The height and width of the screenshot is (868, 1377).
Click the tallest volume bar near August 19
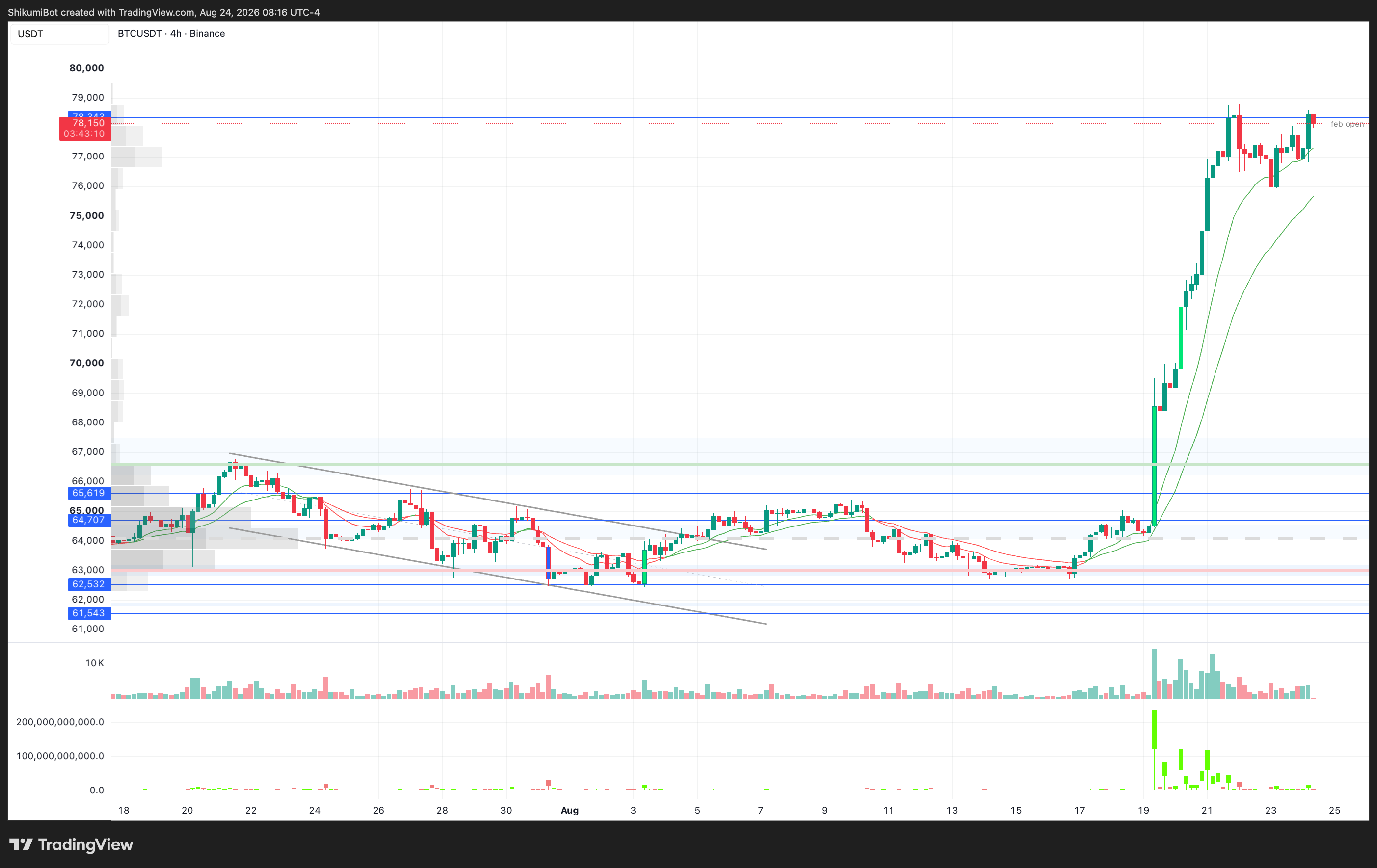[1154, 674]
